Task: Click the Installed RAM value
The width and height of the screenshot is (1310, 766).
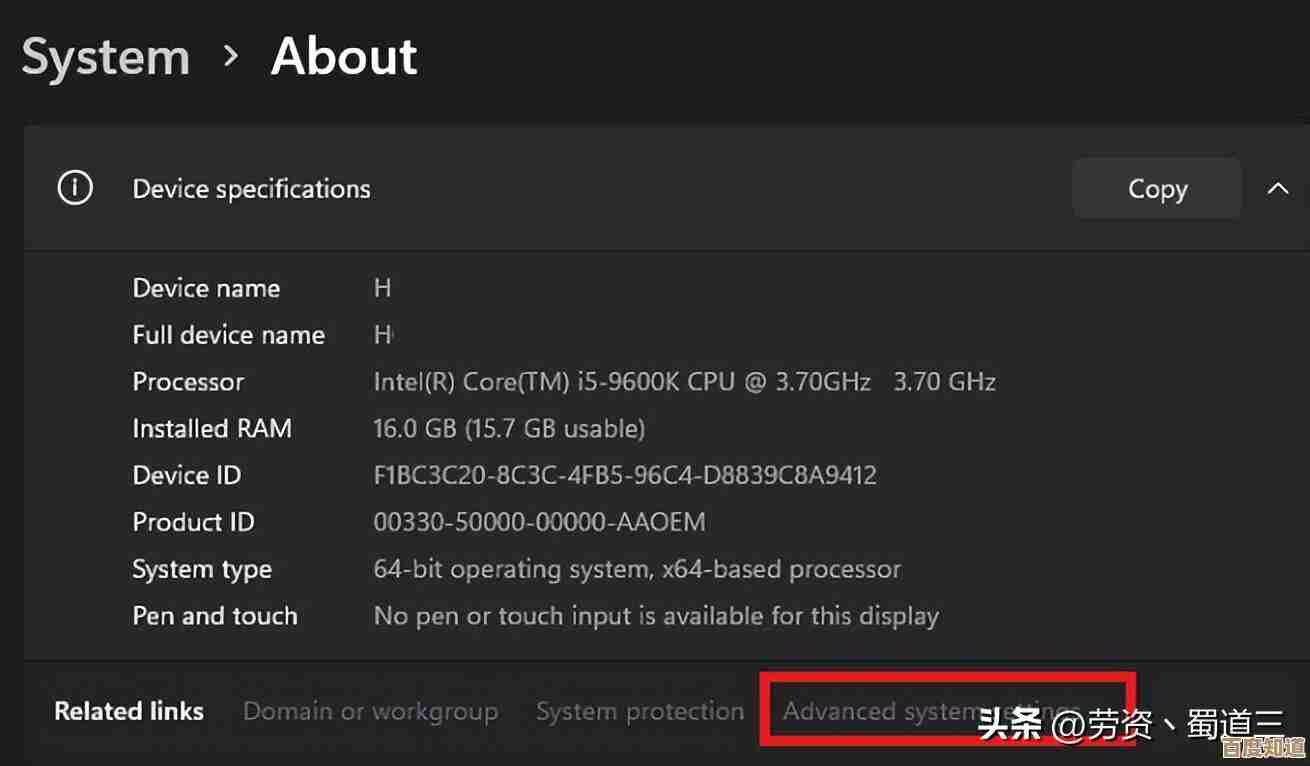Action: (509, 428)
